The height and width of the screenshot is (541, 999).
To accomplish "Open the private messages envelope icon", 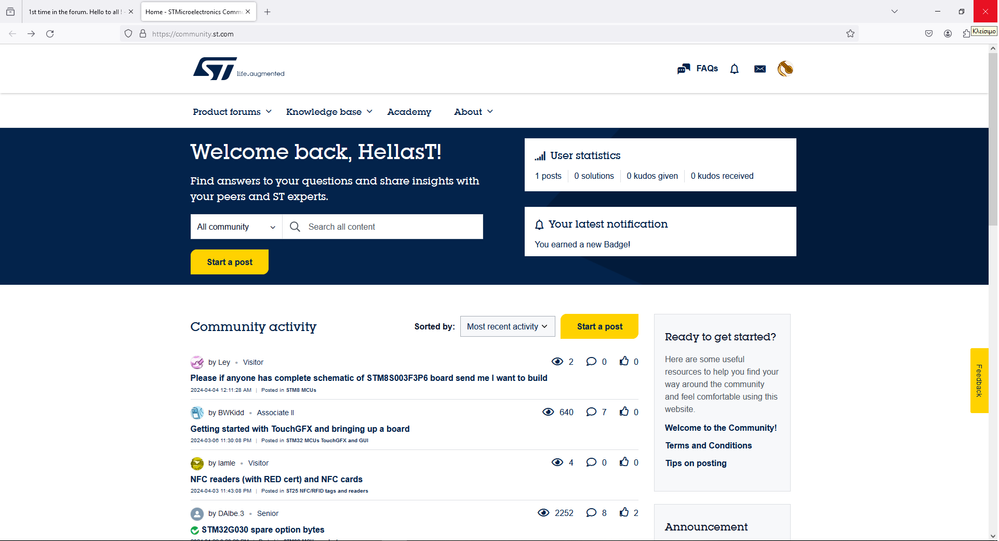I will point(759,69).
